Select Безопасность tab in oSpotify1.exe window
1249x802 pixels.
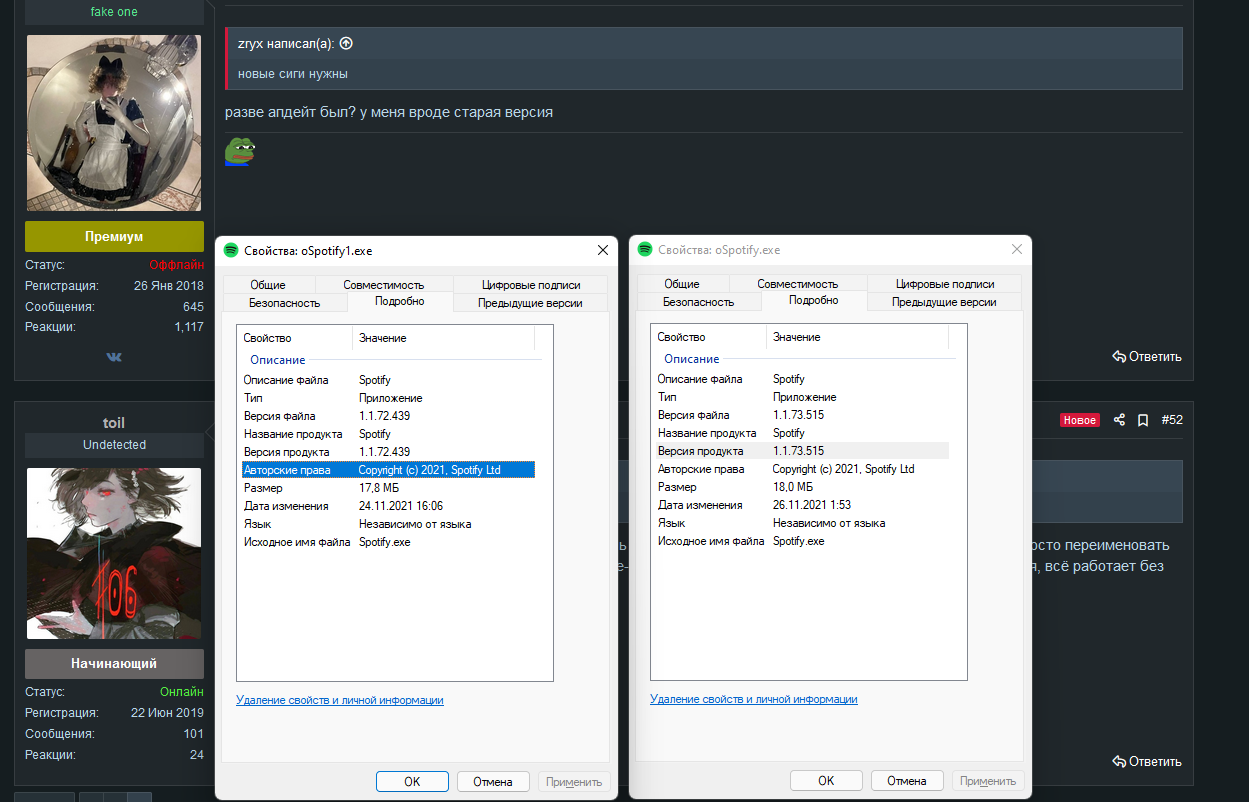tap(285, 302)
